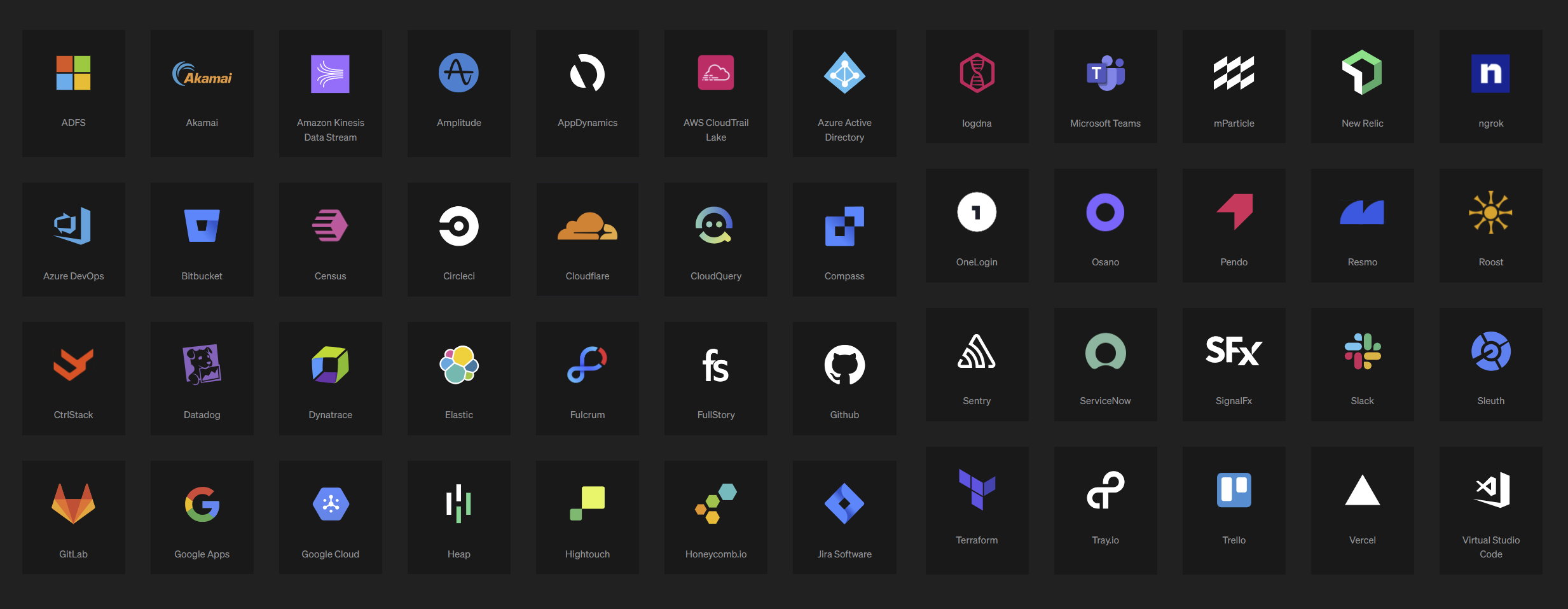Open the Circleci card
Screen dimensions: 1568x609
(459, 239)
